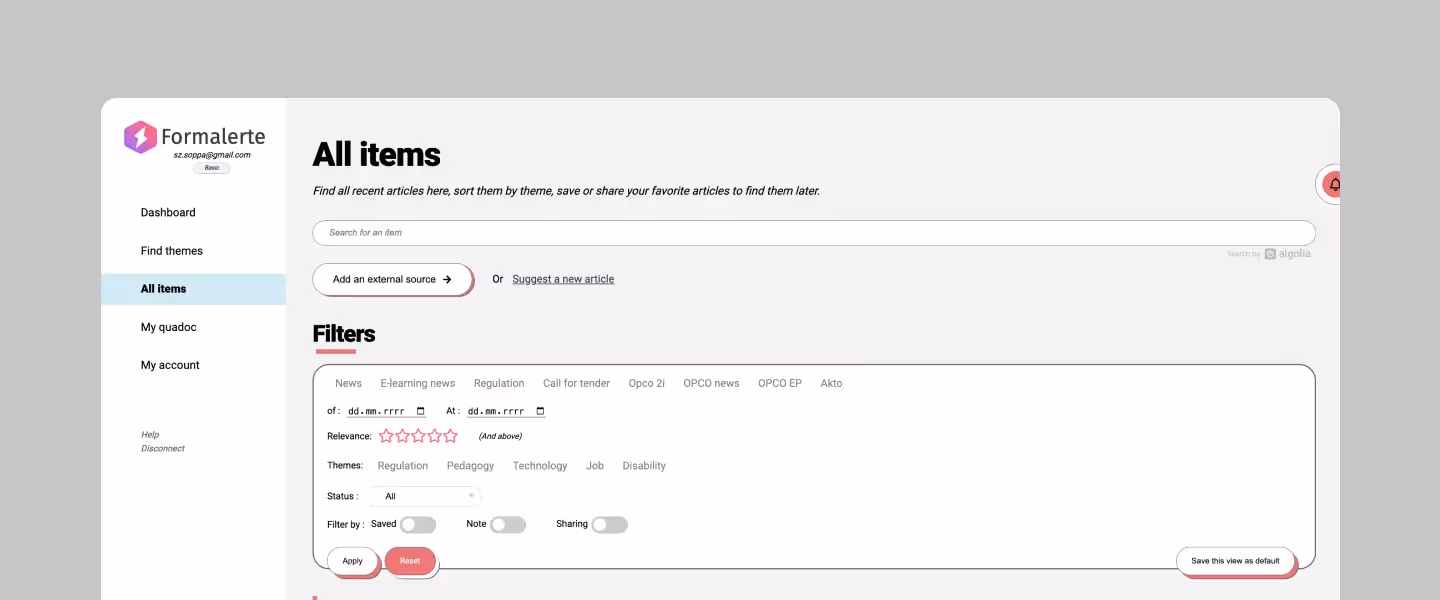
Task: Turn on the Note toggle
Action: coord(508,524)
